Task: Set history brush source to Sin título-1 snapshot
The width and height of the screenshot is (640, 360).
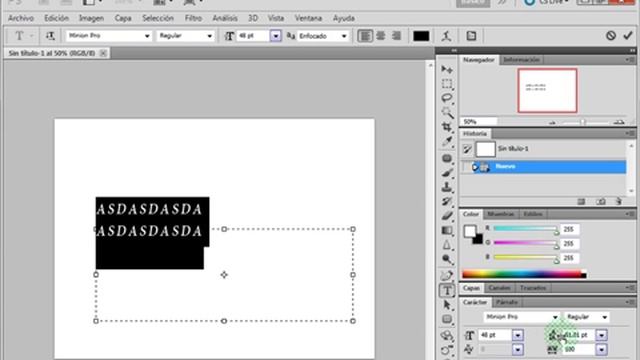Action: tap(468, 149)
